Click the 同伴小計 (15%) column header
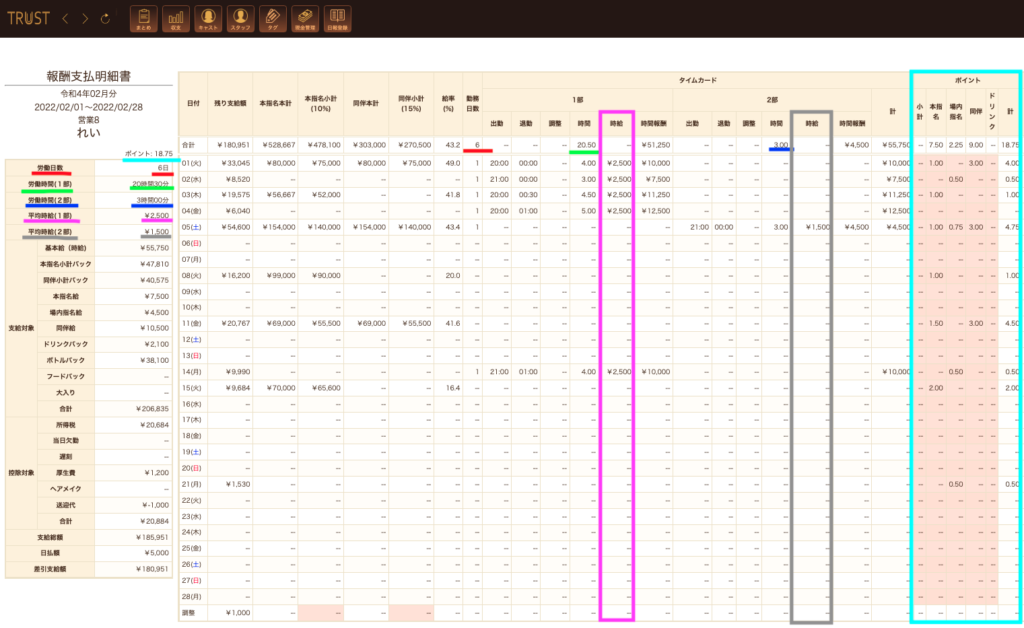1024x628 pixels. [x=411, y=104]
